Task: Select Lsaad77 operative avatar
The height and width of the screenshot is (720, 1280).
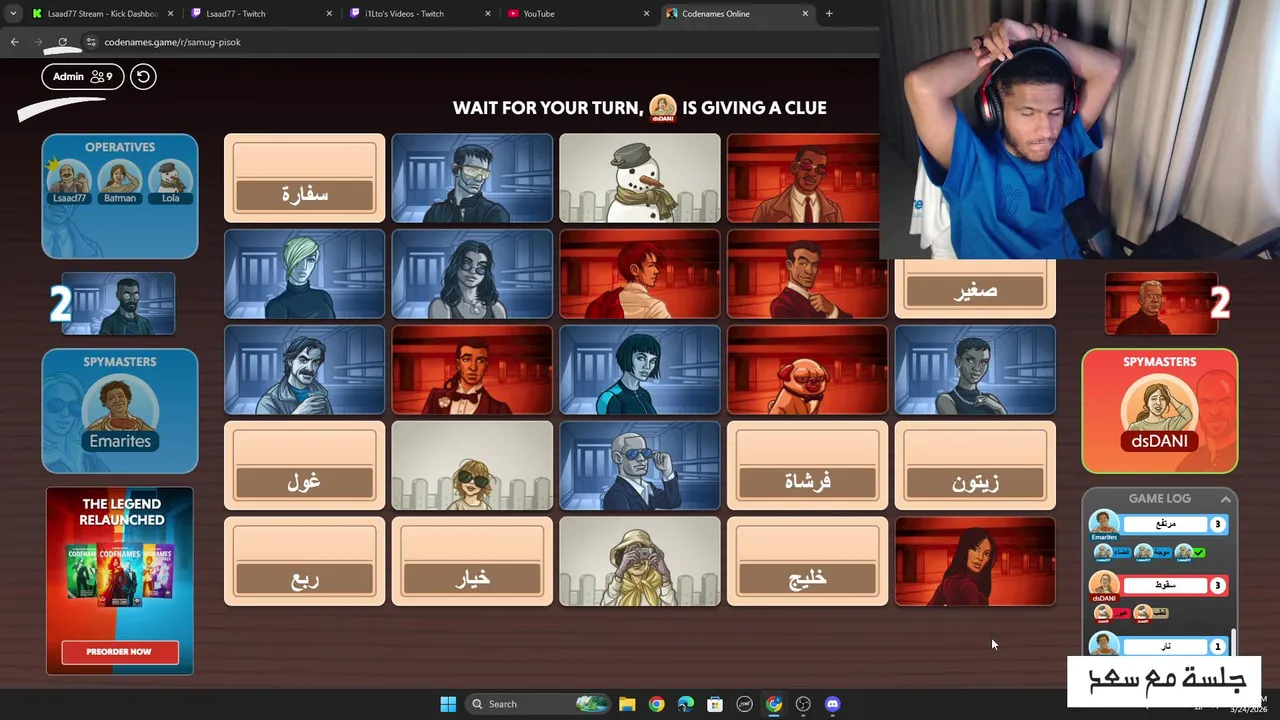Action: (69, 182)
